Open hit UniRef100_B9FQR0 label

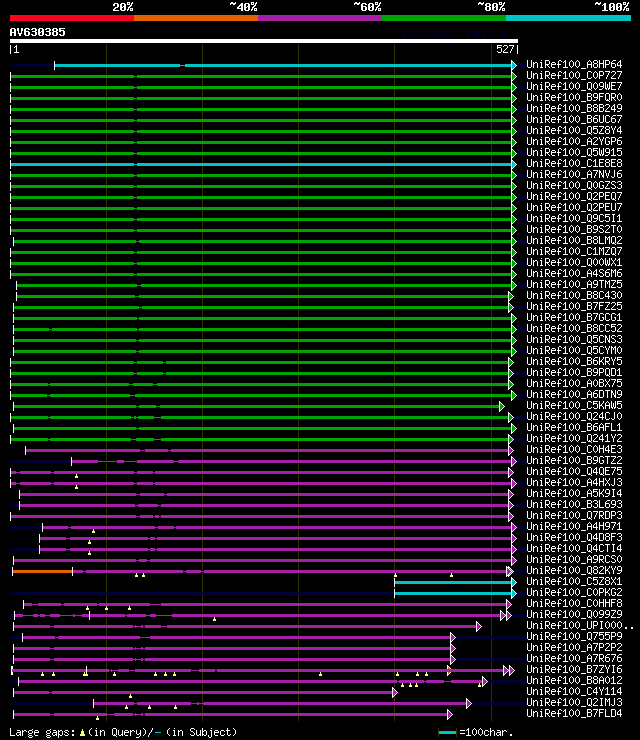(574, 97)
